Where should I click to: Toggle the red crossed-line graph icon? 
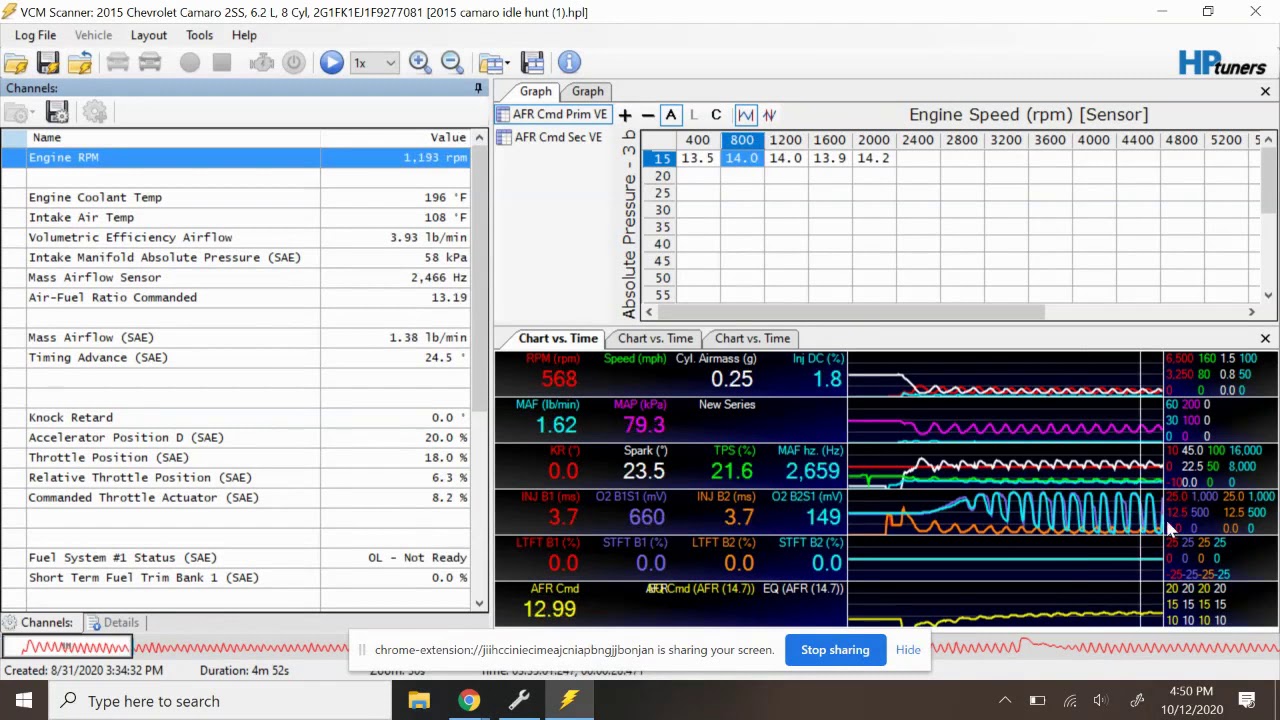pos(769,115)
